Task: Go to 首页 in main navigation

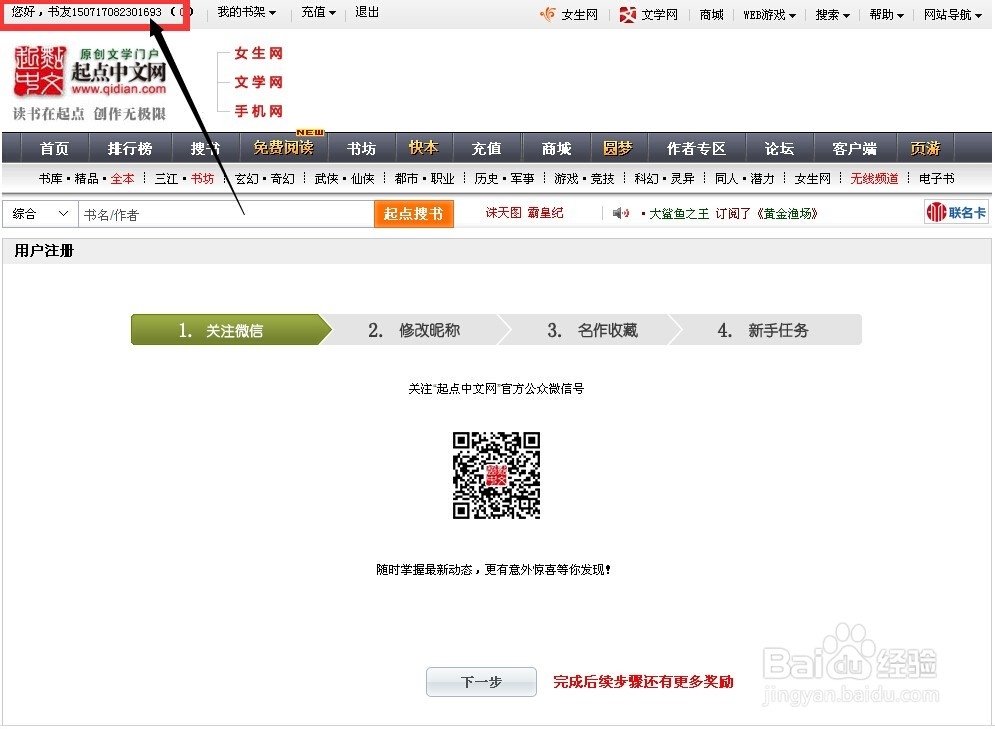Action: 54,148
